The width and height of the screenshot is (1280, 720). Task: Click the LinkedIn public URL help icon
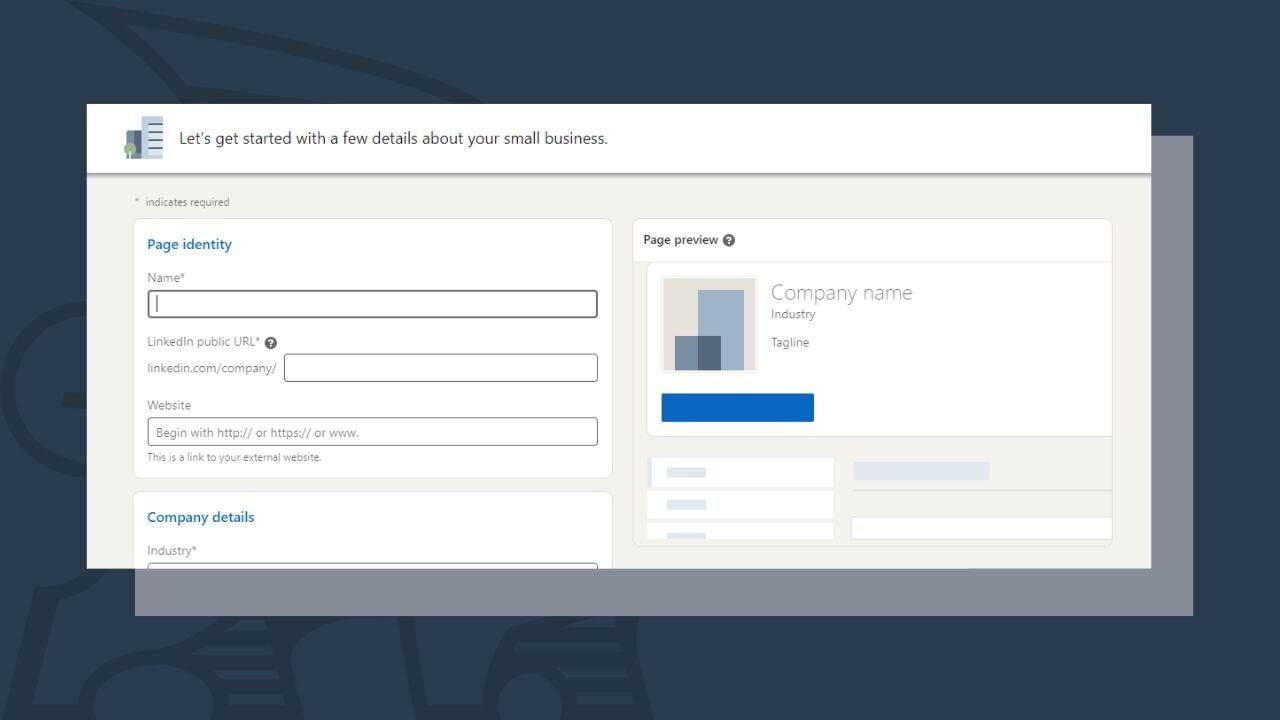(x=271, y=343)
